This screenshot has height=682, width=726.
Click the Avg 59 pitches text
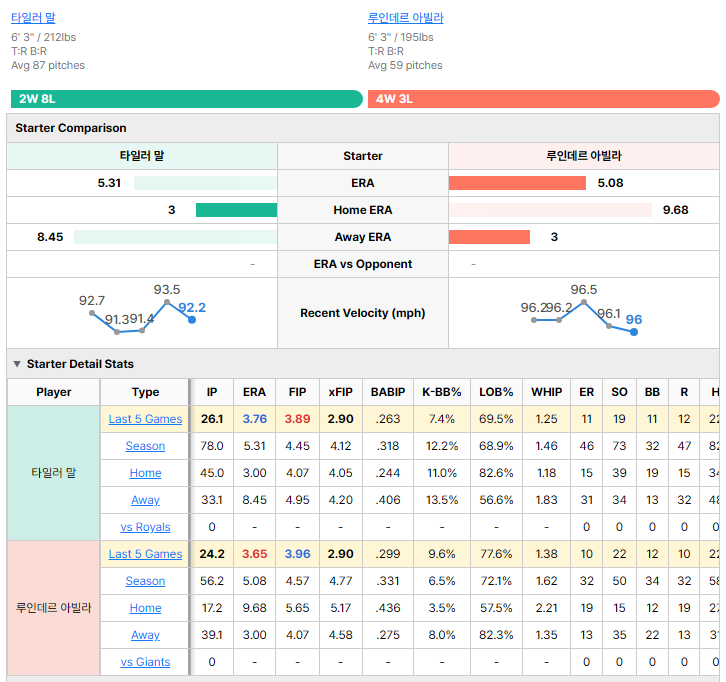tap(405, 65)
